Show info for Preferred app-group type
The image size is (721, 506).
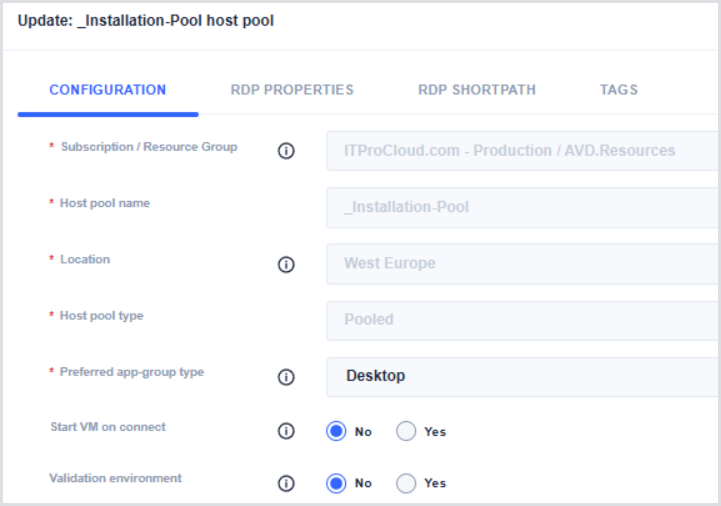(286, 377)
